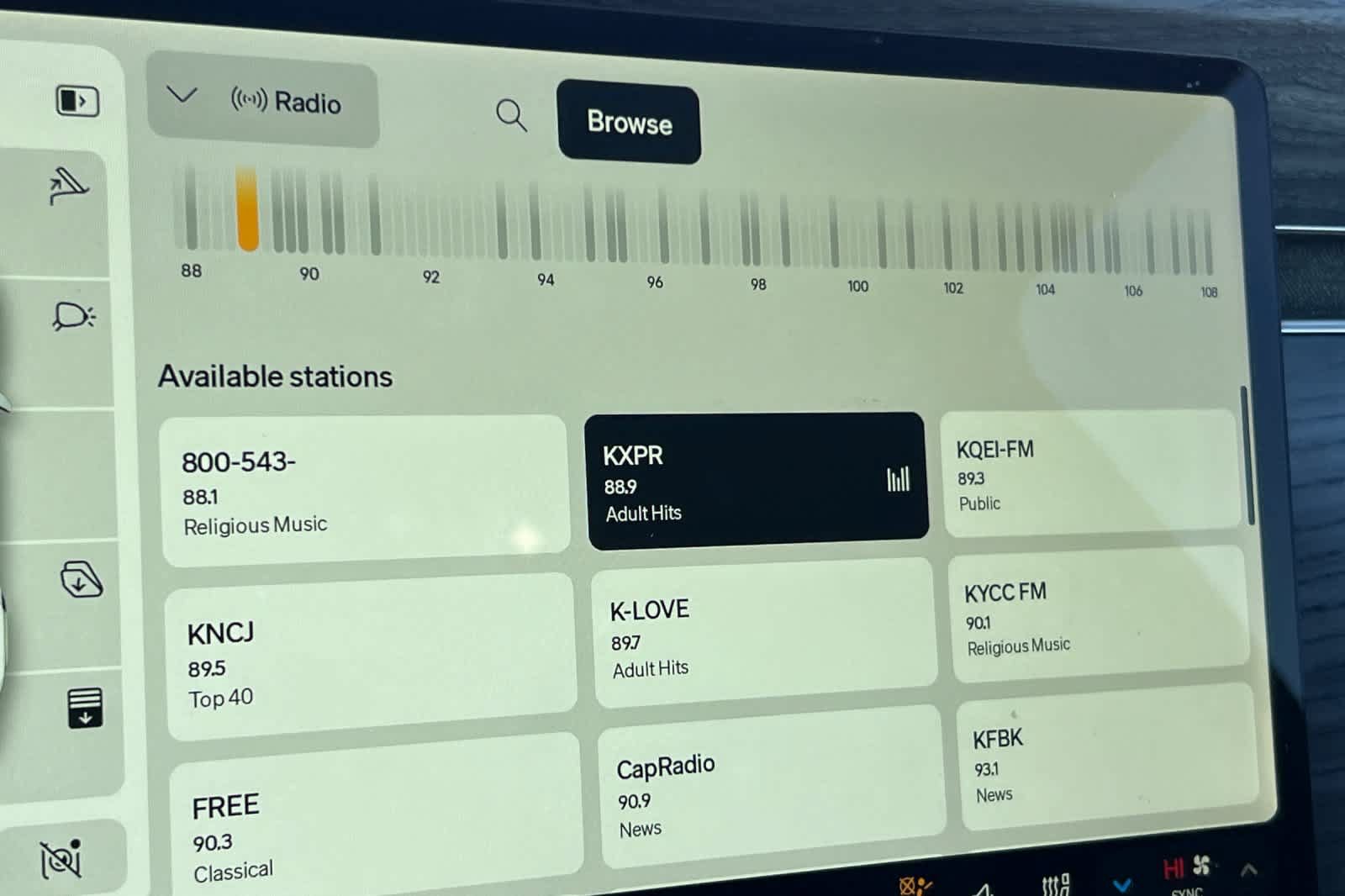Tap the HI fan climate icon
This screenshot has width=1345, height=896.
coord(1186,867)
